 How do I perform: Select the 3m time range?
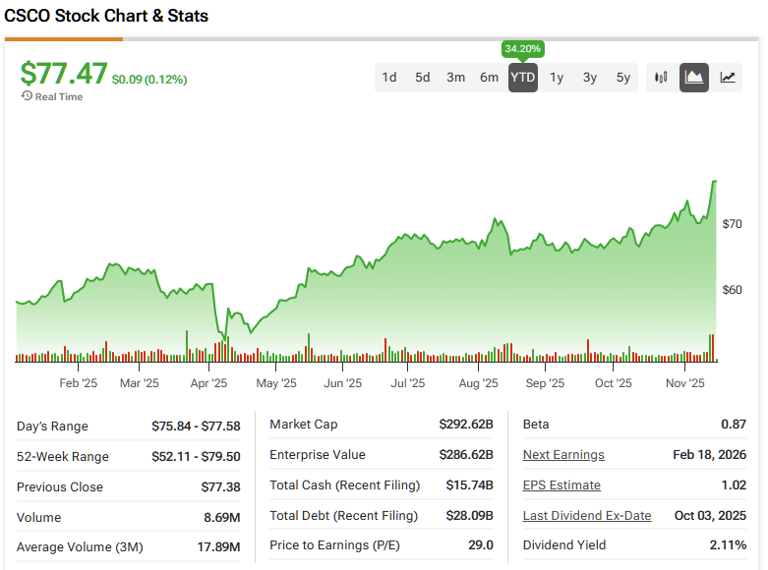pyautogui.click(x=456, y=77)
